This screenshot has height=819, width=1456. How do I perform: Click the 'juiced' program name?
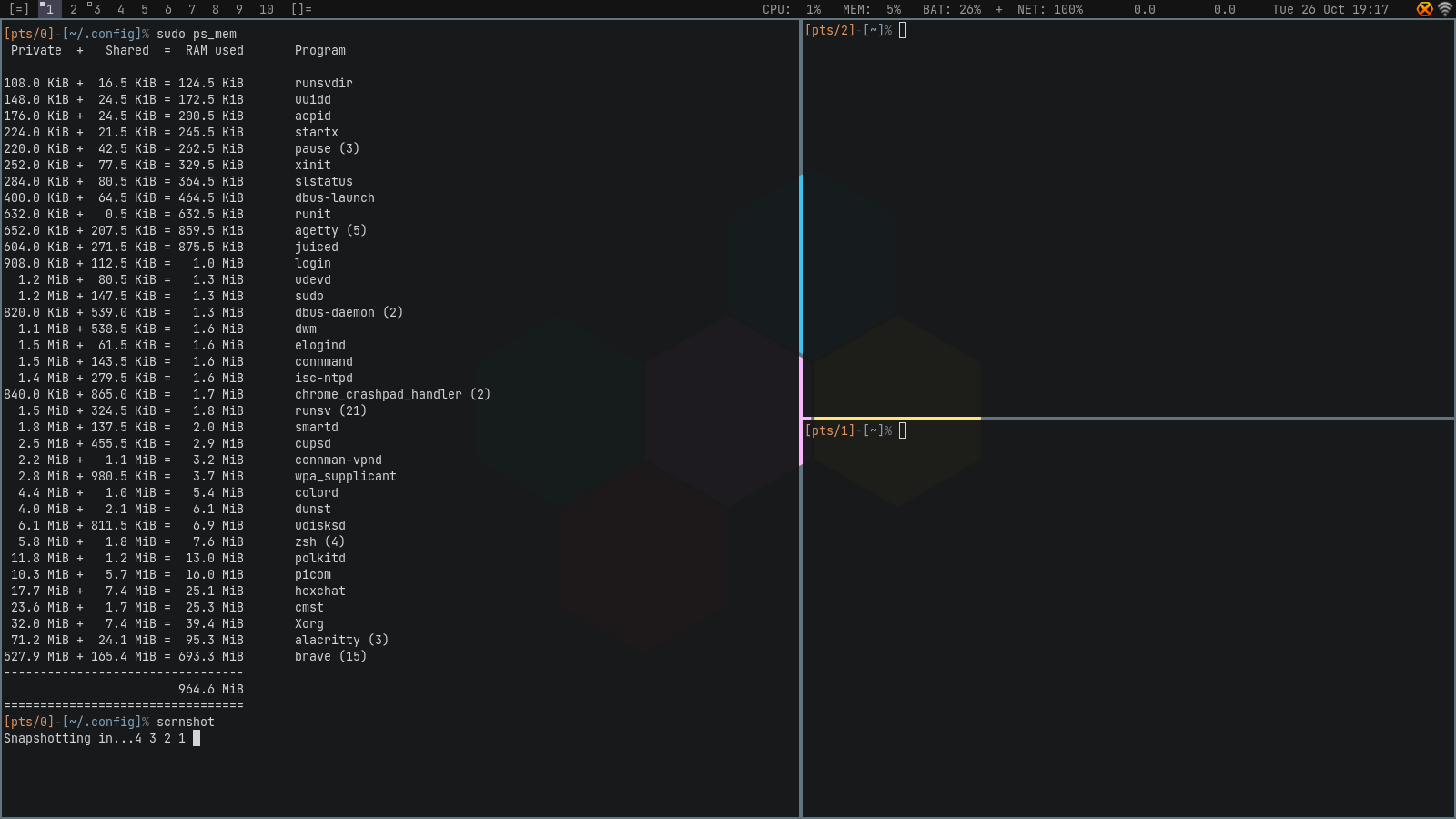pos(317,248)
